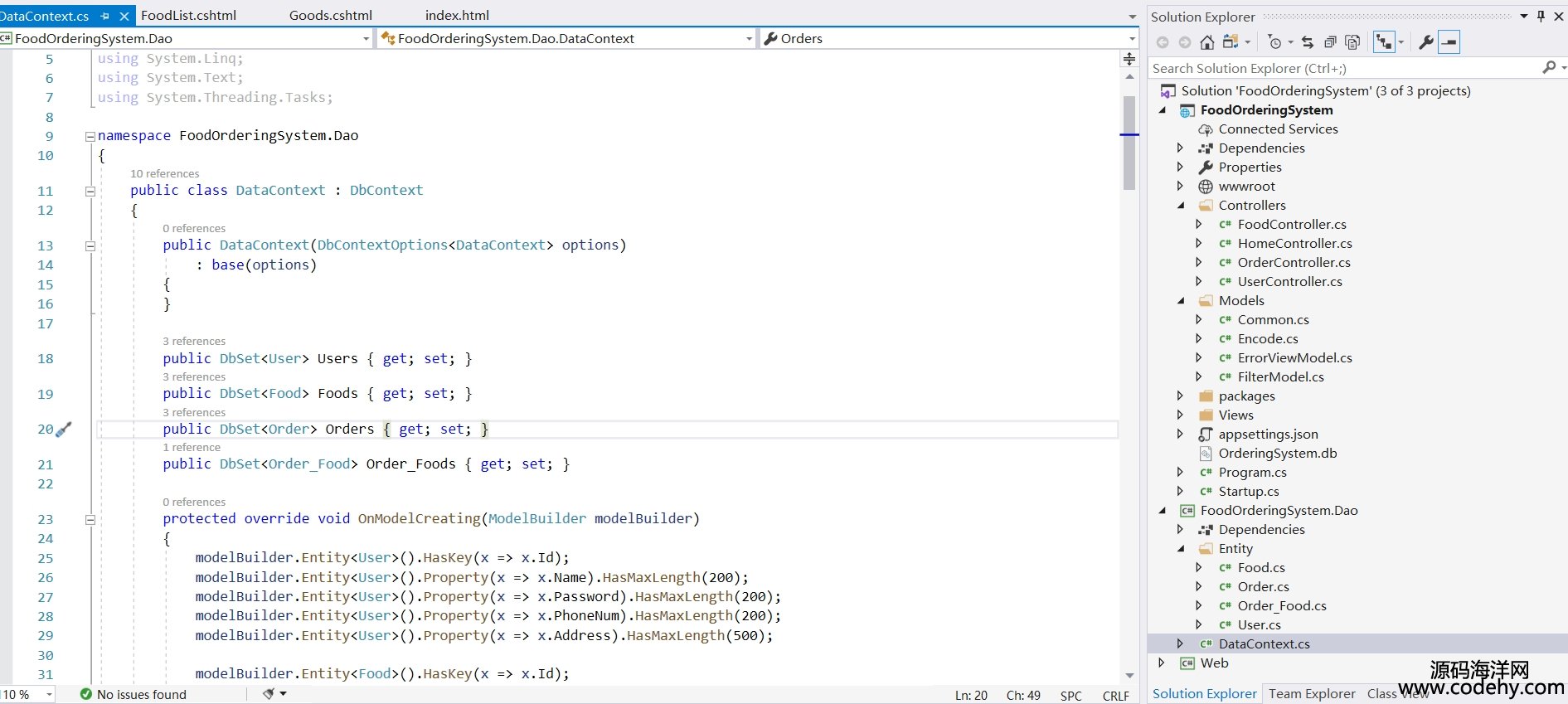This screenshot has width=1568, height=704.
Task: Collapse the DataContext constructor block
Action: click(x=90, y=246)
